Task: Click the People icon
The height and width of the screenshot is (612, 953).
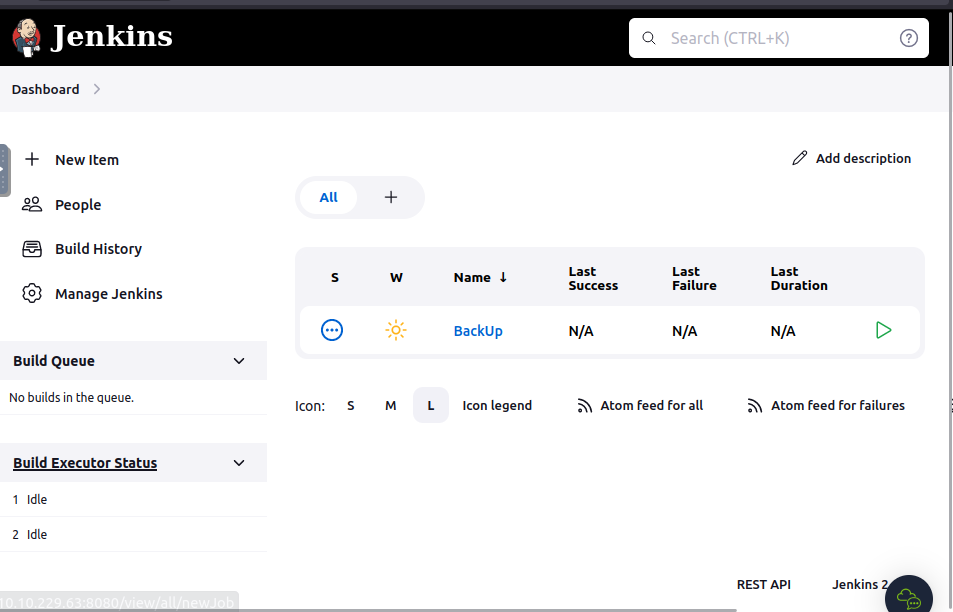Action: pyautogui.click(x=32, y=204)
